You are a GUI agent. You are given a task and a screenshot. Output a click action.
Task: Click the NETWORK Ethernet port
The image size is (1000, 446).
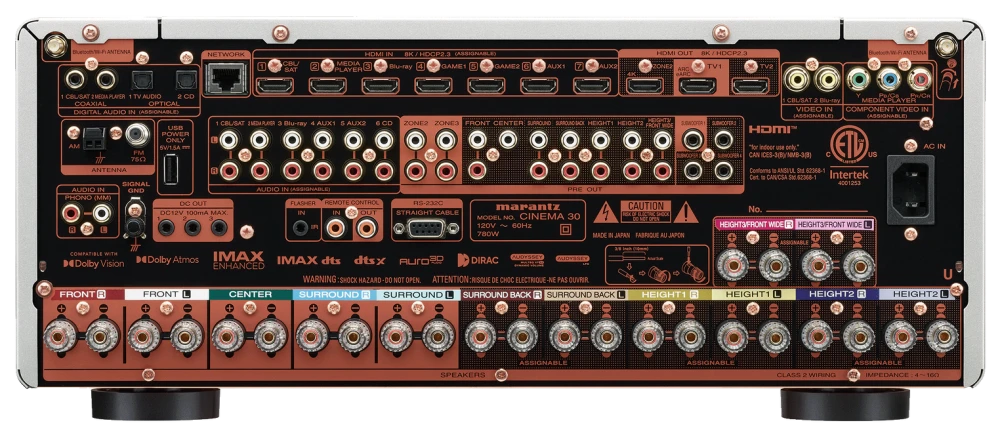228,79
